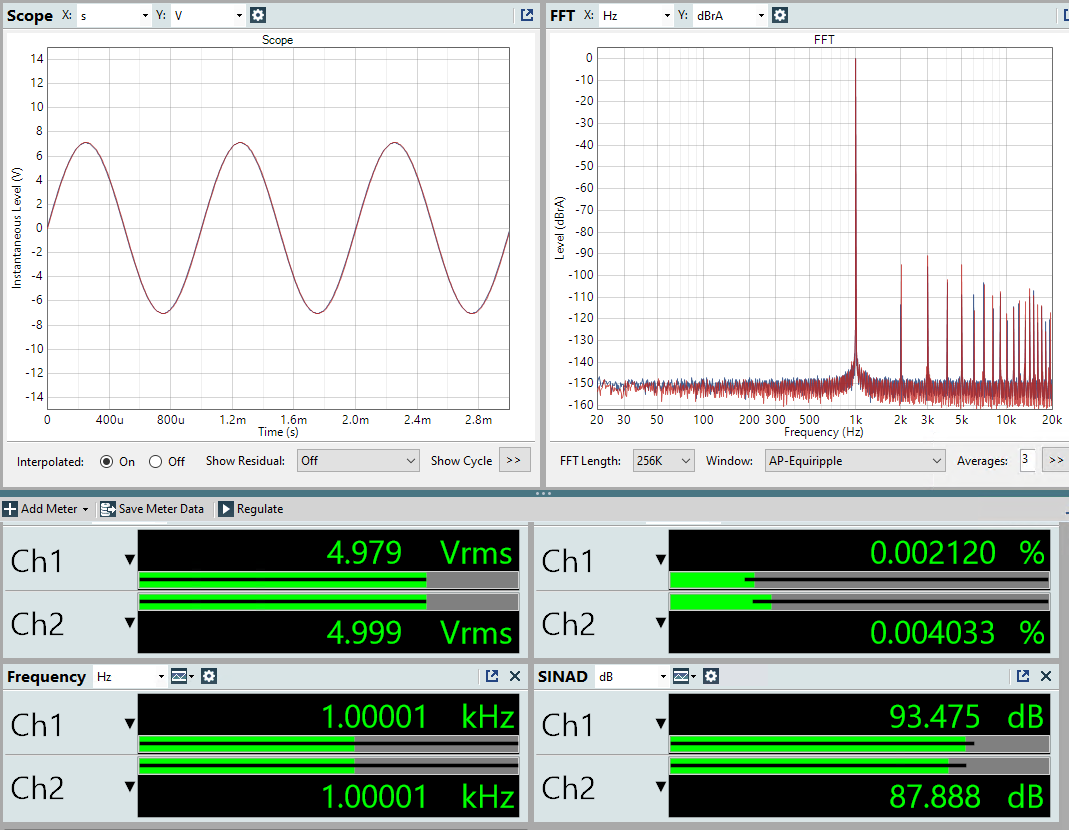Click the Scope waveform graph

tap(278, 228)
